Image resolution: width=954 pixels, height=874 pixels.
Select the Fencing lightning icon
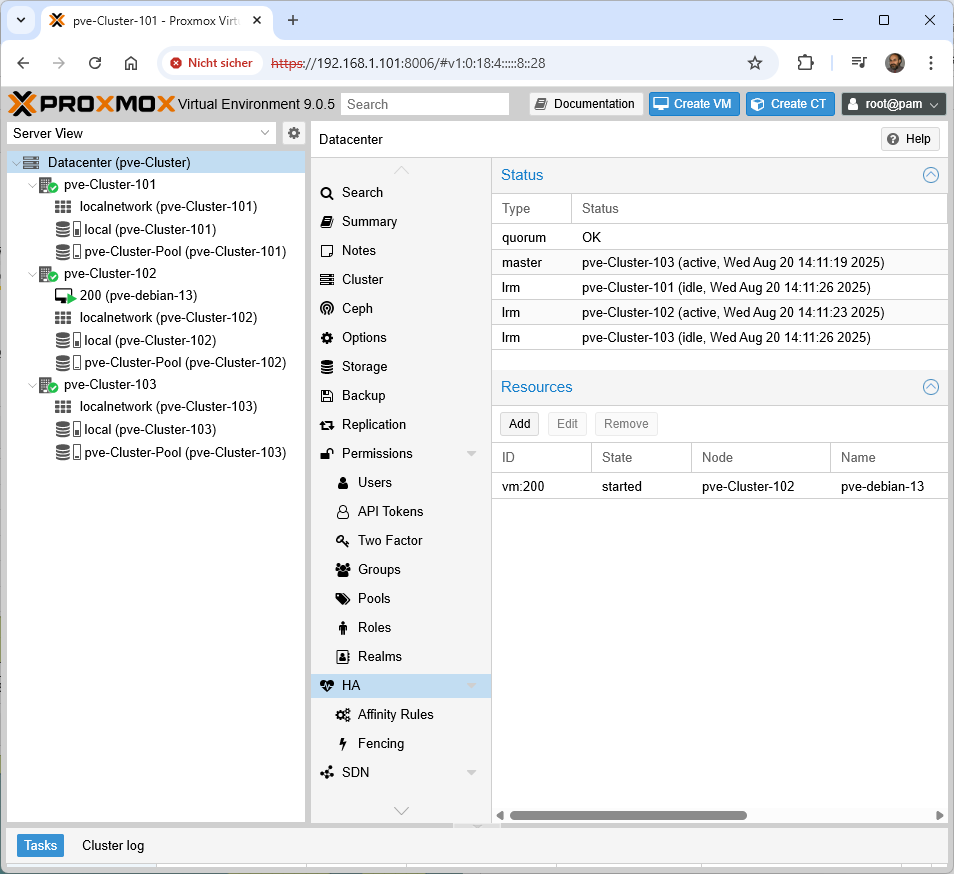pos(343,744)
